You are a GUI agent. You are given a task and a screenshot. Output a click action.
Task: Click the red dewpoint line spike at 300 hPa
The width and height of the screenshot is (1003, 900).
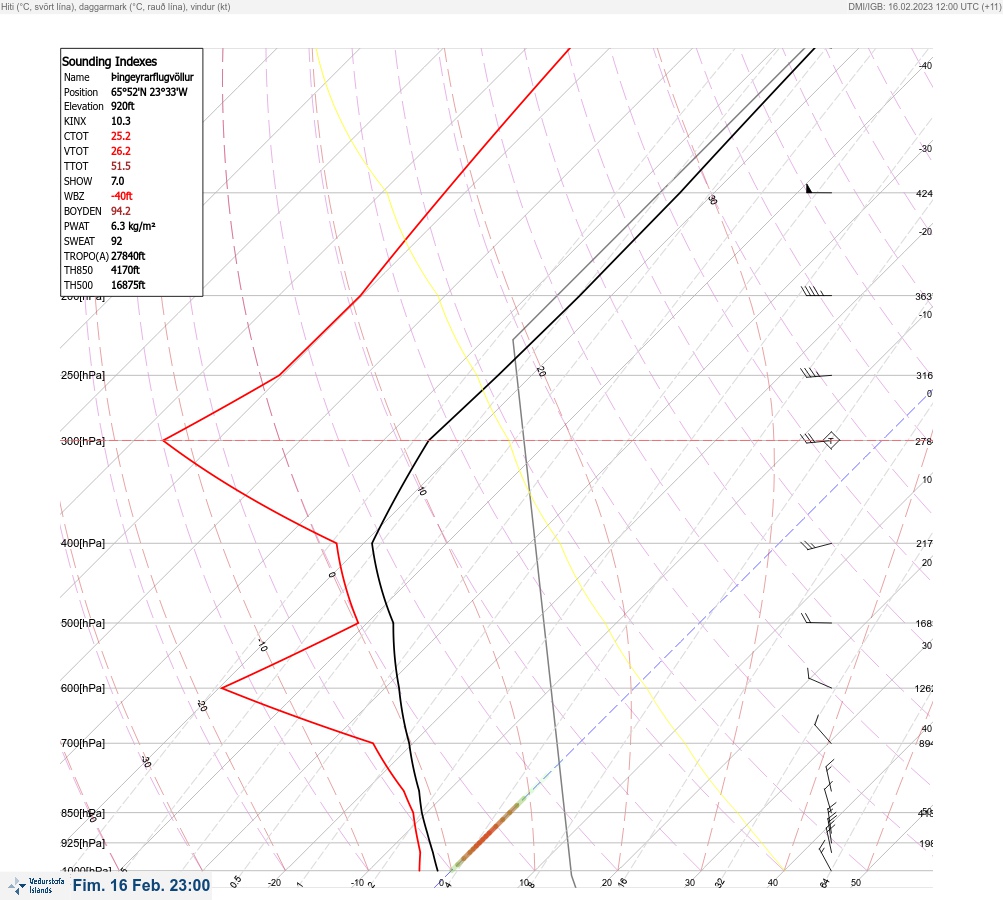click(x=164, y=440)
